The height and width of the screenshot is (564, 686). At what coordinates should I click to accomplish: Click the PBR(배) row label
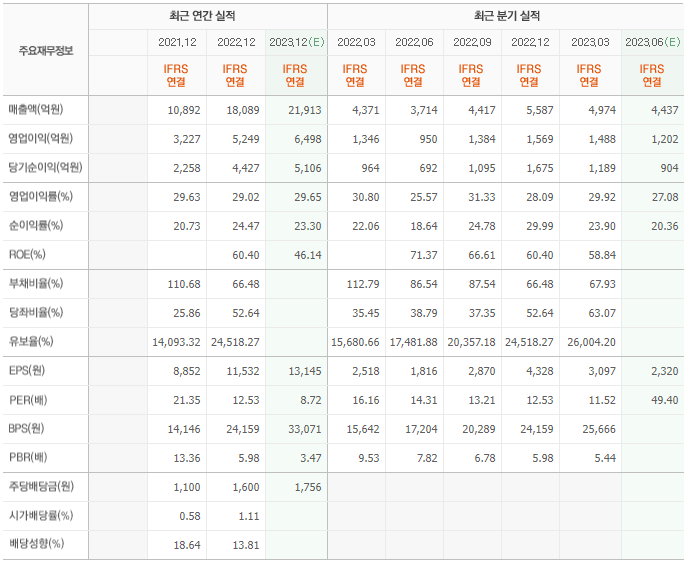28,458
